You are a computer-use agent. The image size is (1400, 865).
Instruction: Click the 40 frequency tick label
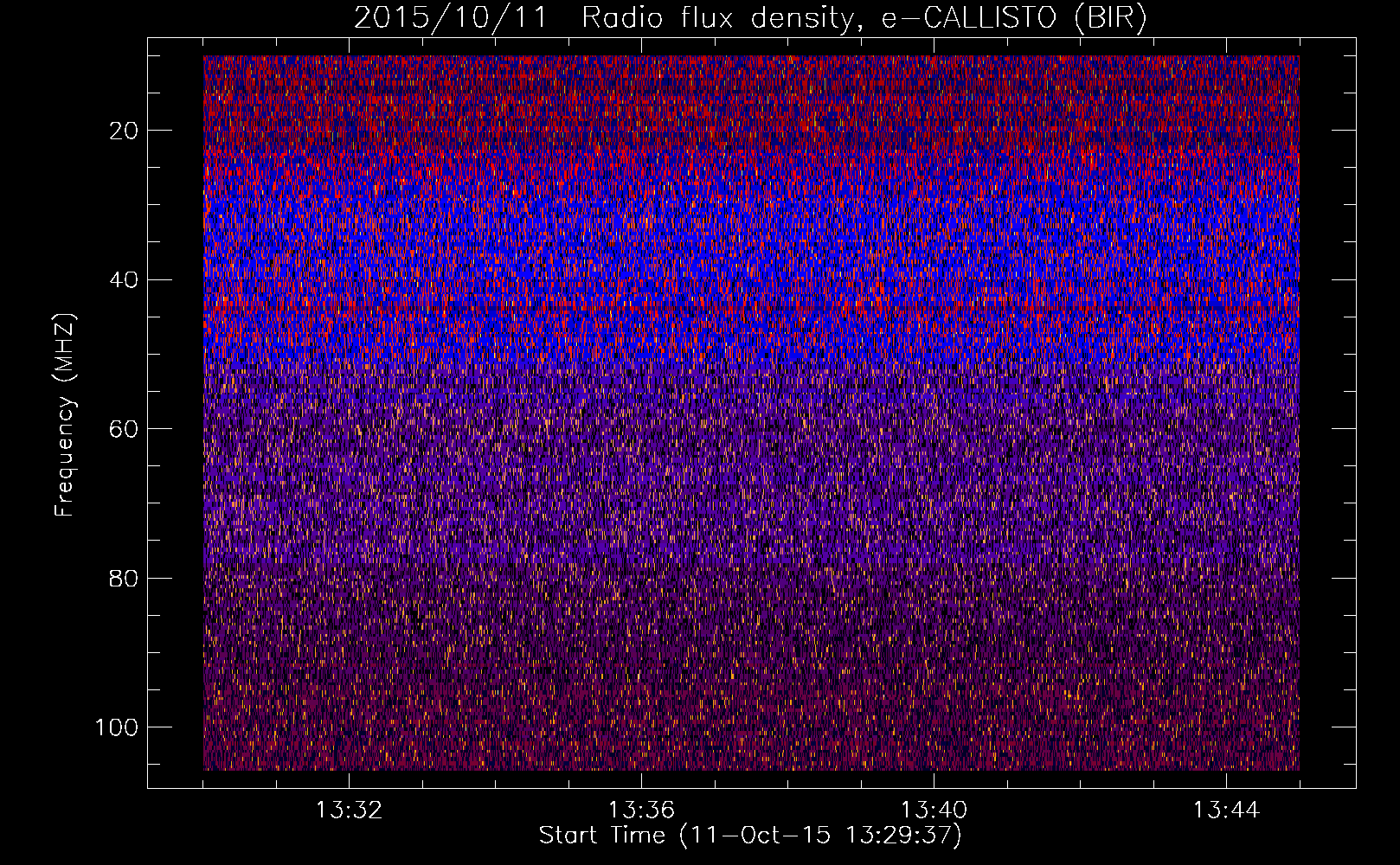[125, 280]
